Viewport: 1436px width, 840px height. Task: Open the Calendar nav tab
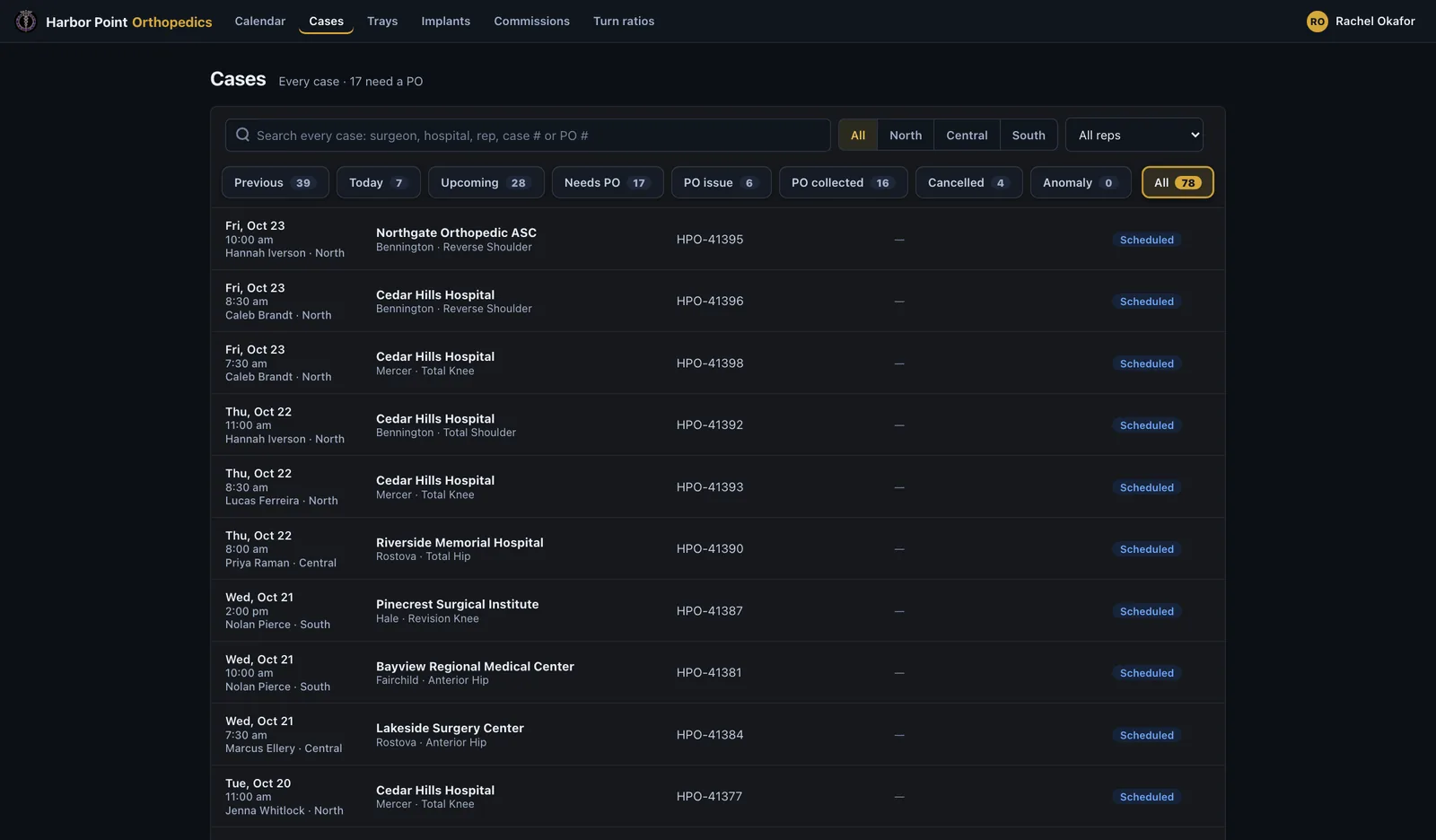pyautogui.click(x=260, y=21)
